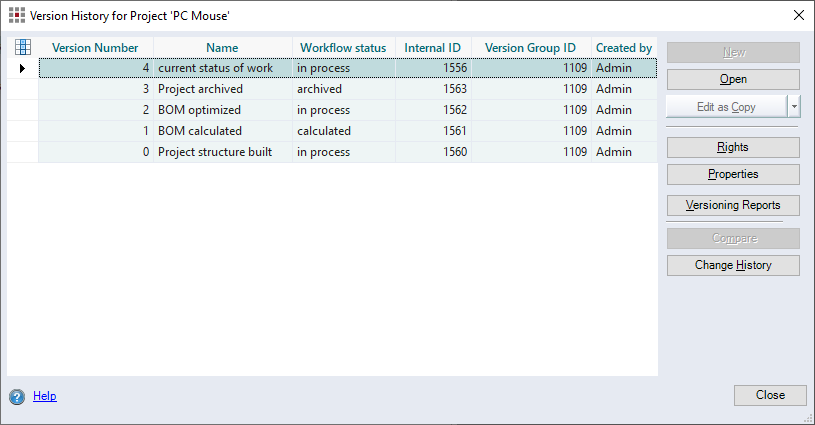Click the row indicator arrow for version 4
The height and width of the screenshot is (425, 815).
(x=23, y=68)
